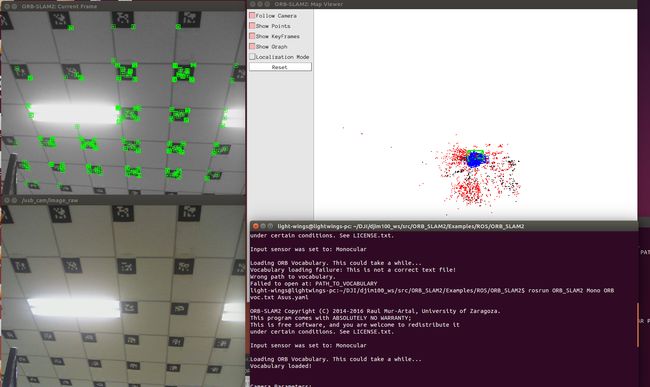Click the rosrun ORB_SLAM2 Mono command text
This screenshot has width=650, height=387.
tap(571, 290)
